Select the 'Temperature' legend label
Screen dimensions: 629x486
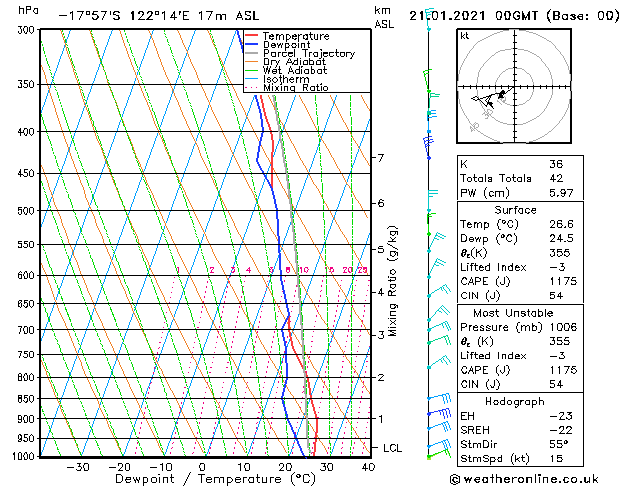point(296,36)
